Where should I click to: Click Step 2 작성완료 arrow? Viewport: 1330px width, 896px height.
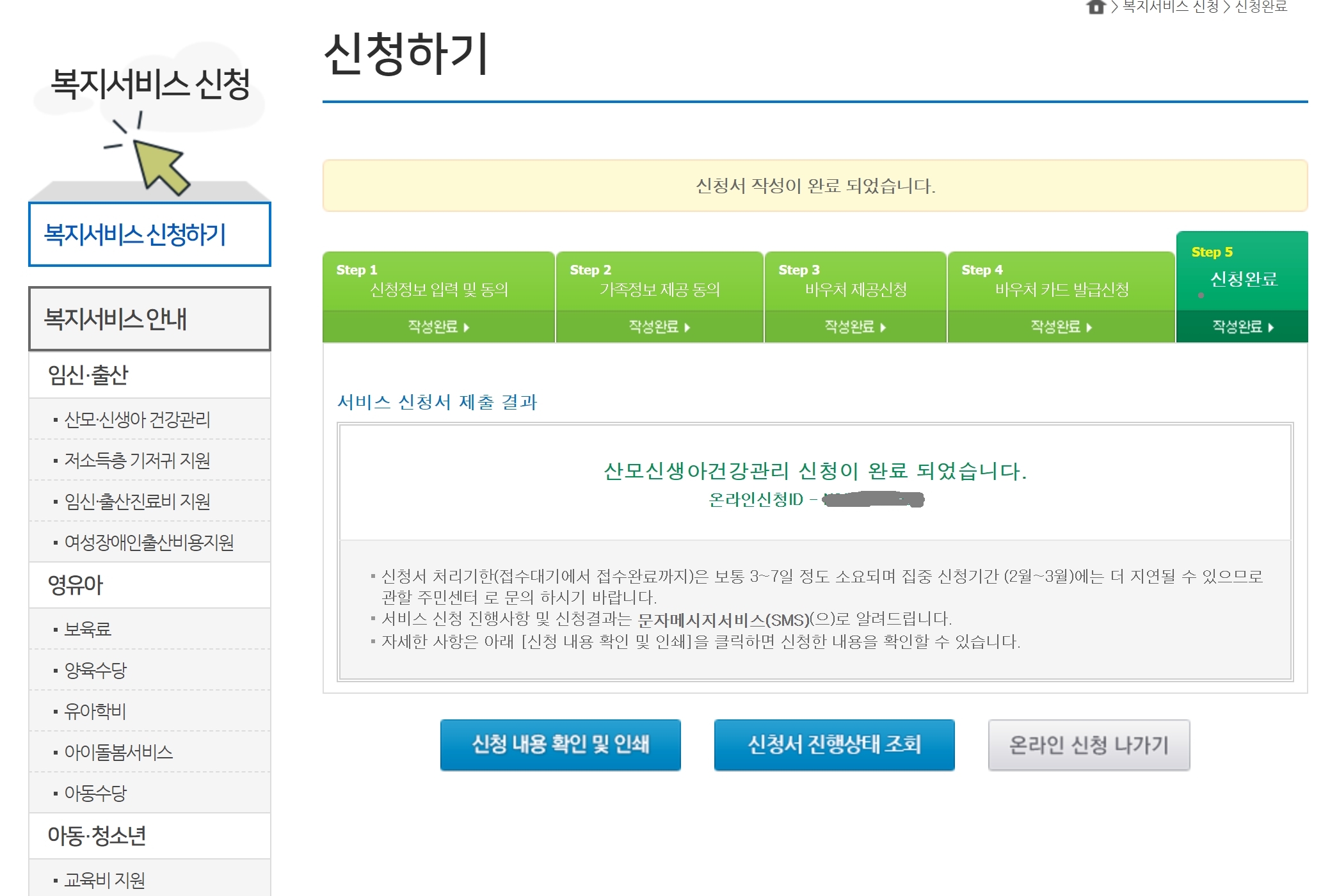click(687, 328)
